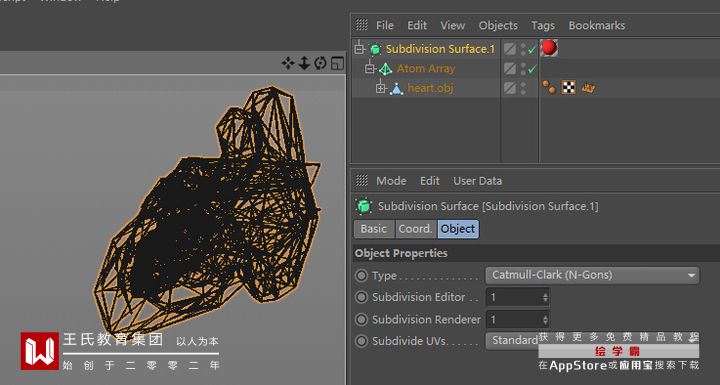Open the Type Catmull-Clark (N-Gons) dropdown
The image size is (720, 385).
[x=592, y=275]
